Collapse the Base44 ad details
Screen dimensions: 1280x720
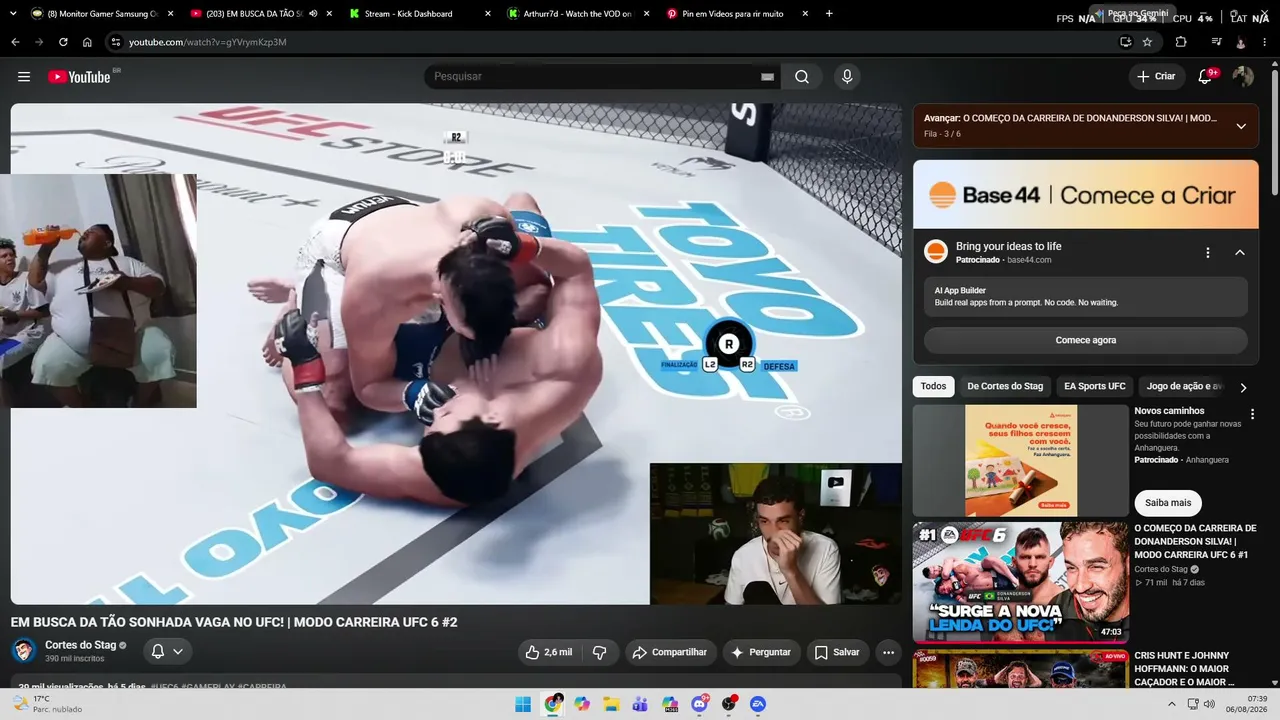1240,253
